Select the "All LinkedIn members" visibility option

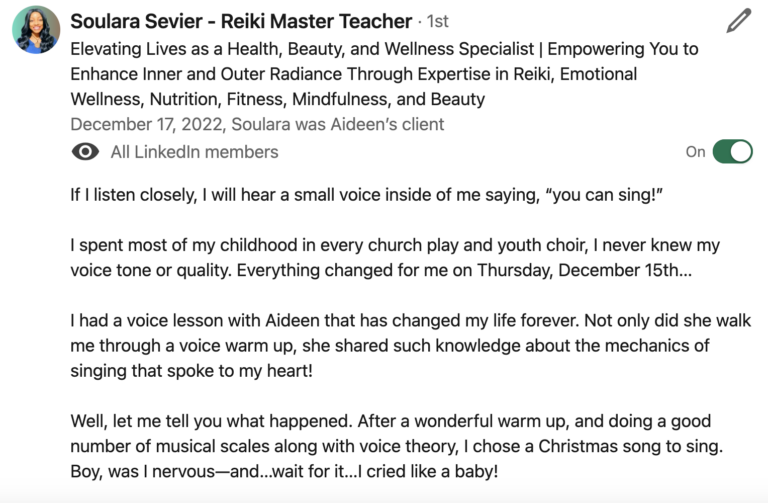194,152
